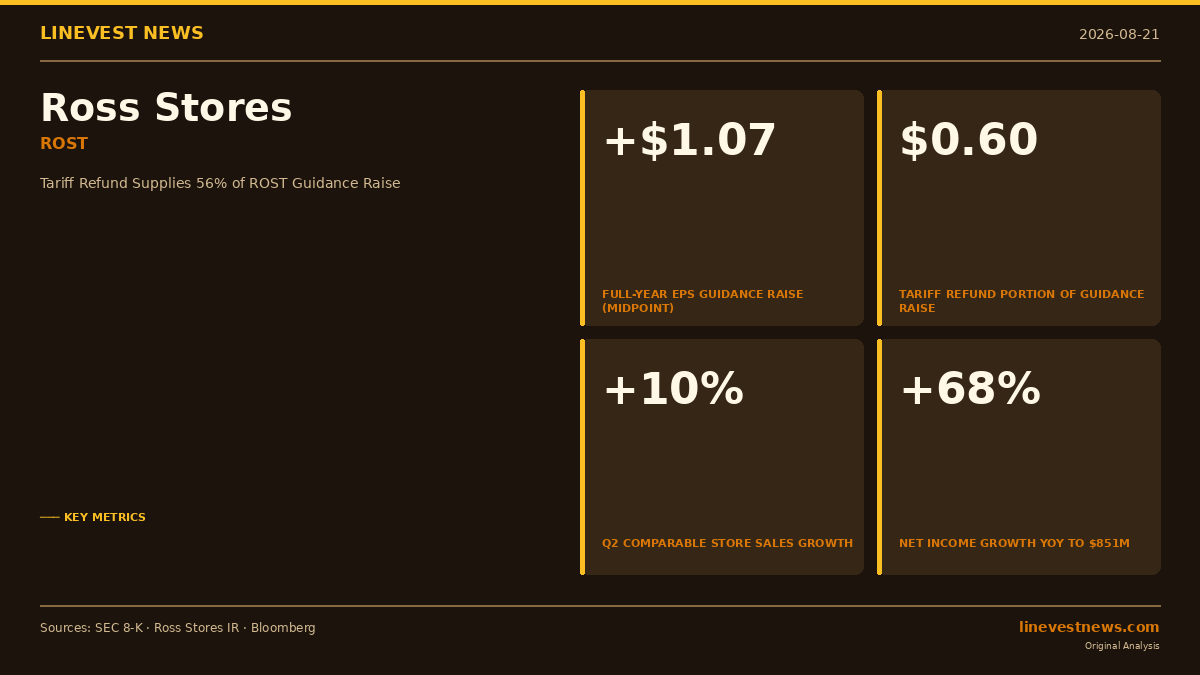Screen dimensions: 1200x675
Task: Click the Tariff Refund subtitle text
Action: (x=220, y=184)
